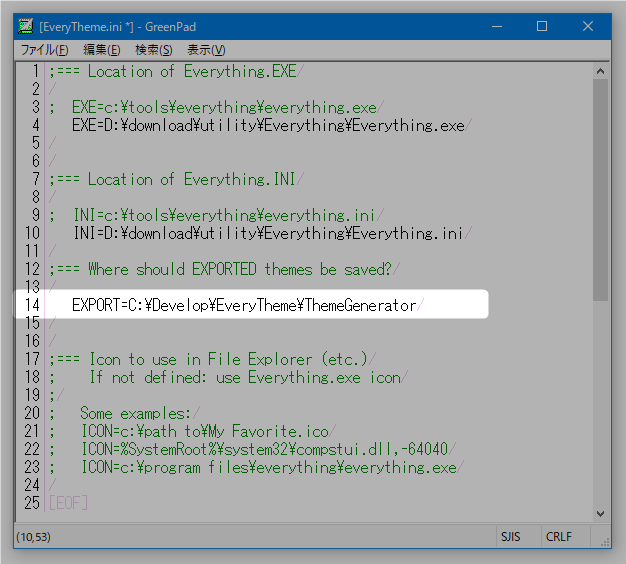Maximize the GreenPad window

tap(542, 26)
